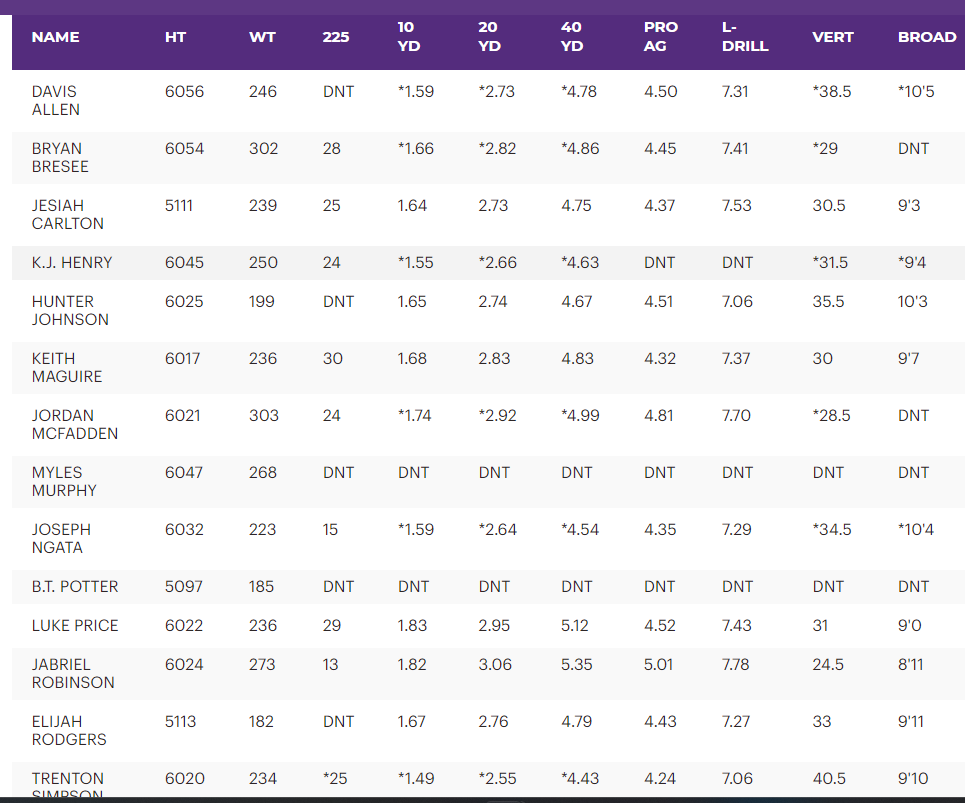Screen dimensions: 965x803
Task: Click Elijah Rodgers' height value 5113
Action: point(181,722)
